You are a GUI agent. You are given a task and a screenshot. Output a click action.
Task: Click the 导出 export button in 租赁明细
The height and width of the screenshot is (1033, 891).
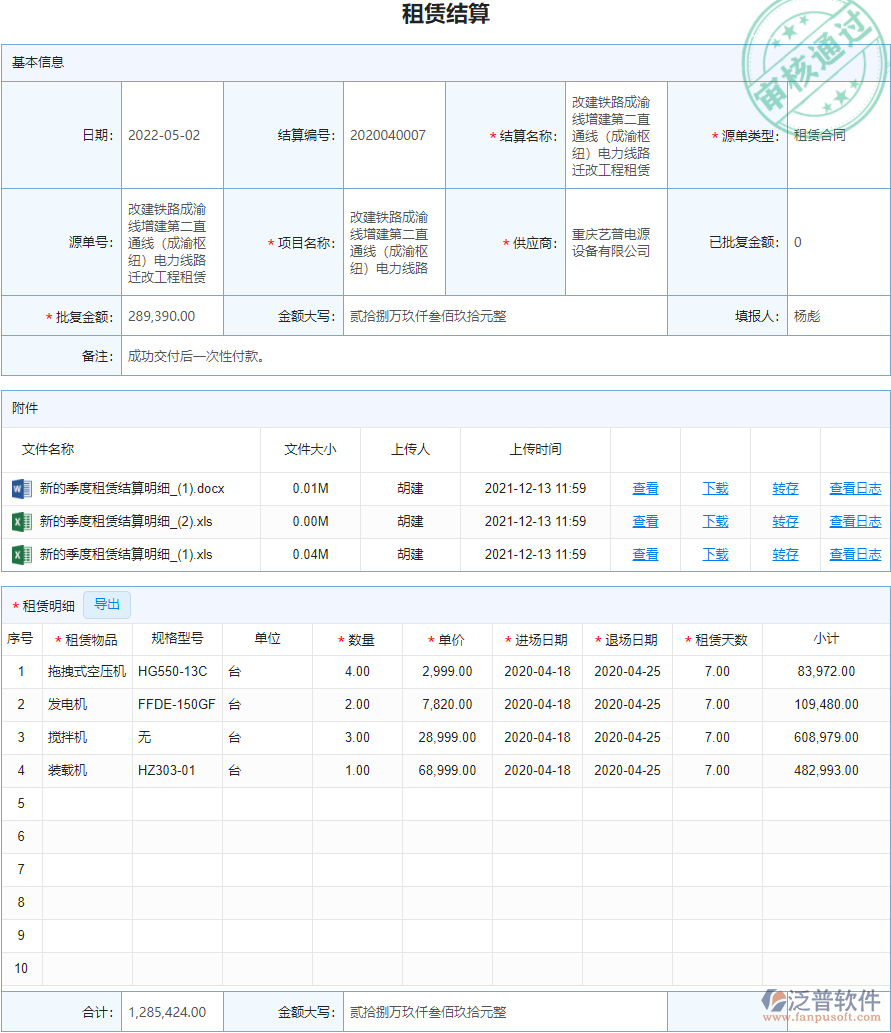[x=107, y=605]
